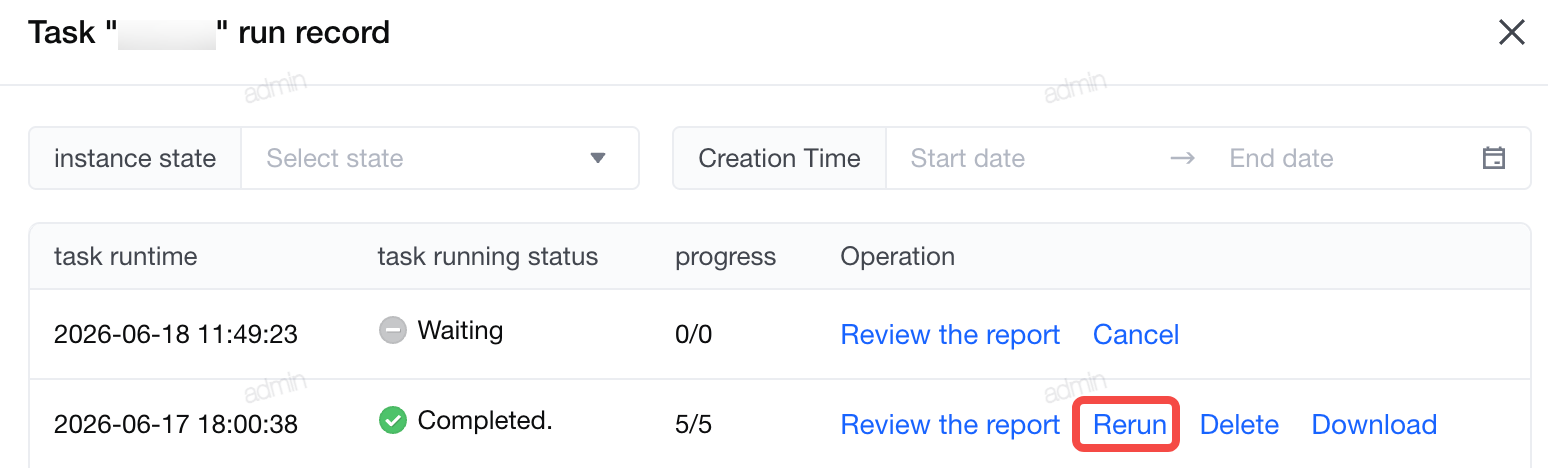Click the arrow between Start and End date
The image size is (1548, 468).
pyautogui.click(x=1182, y=158)
